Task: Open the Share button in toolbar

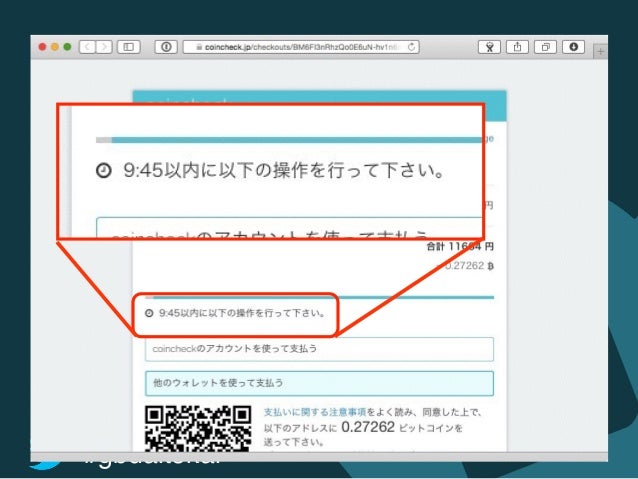Action: pos(517,47)
